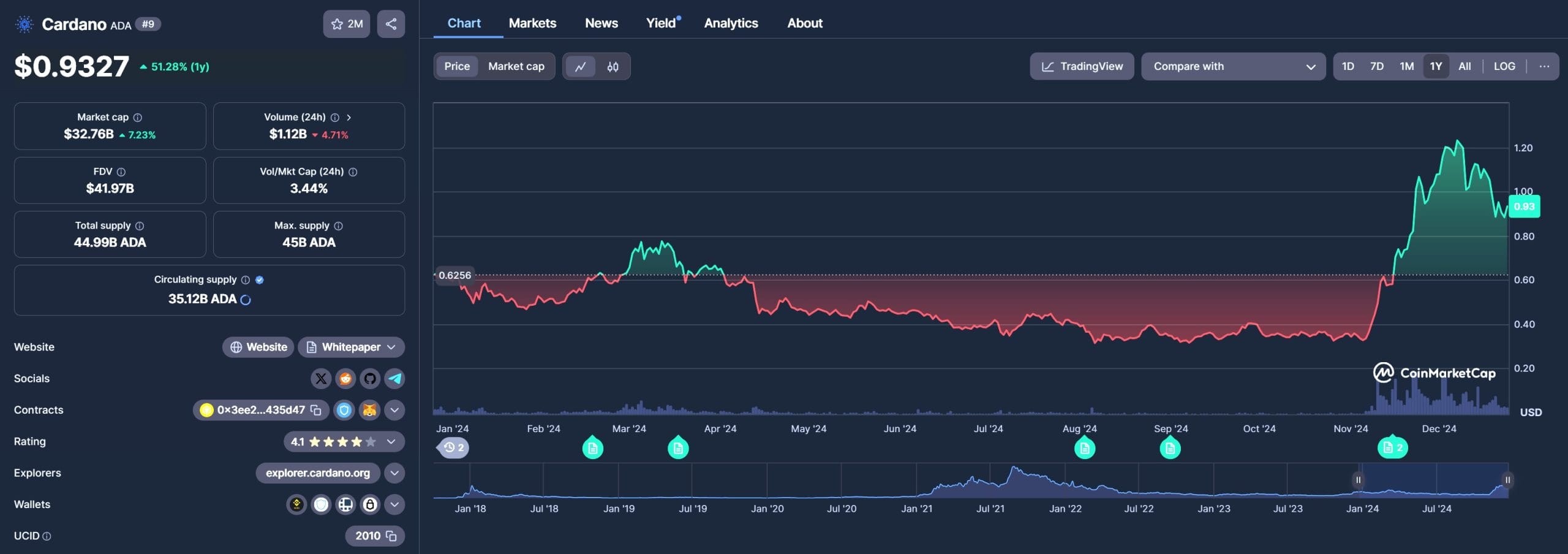Viewport: 1568px width, 554px height.
Task: Expand more contracts chevron
Action: tap(394, 410)
